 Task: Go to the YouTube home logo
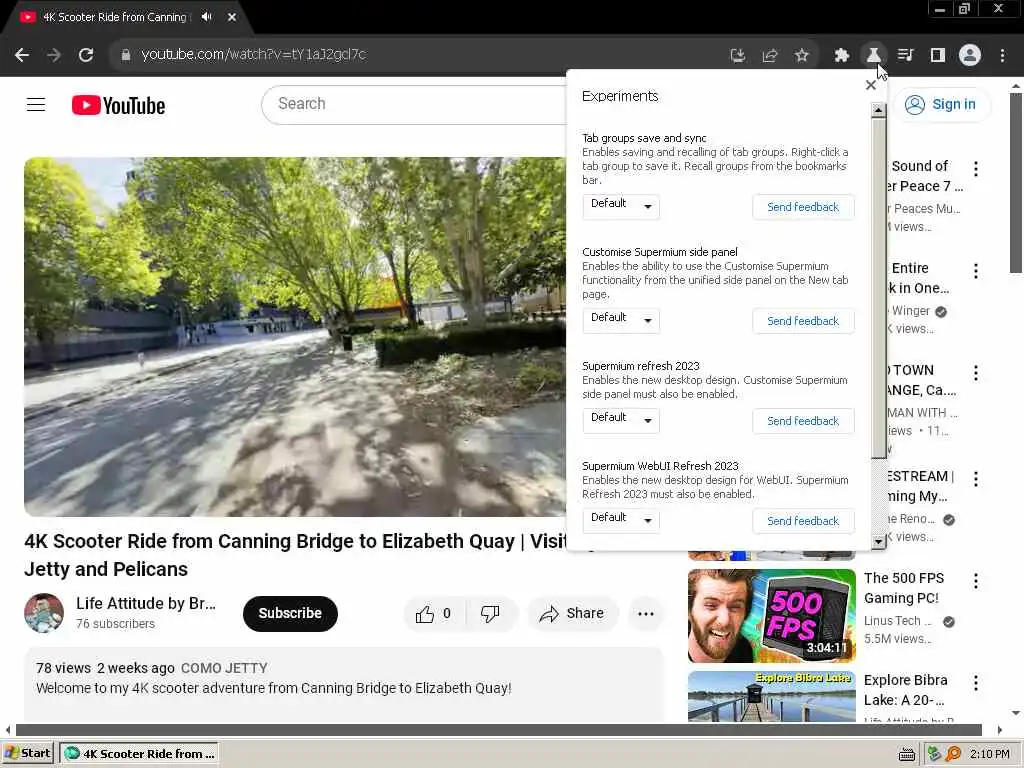pos(118,105)
